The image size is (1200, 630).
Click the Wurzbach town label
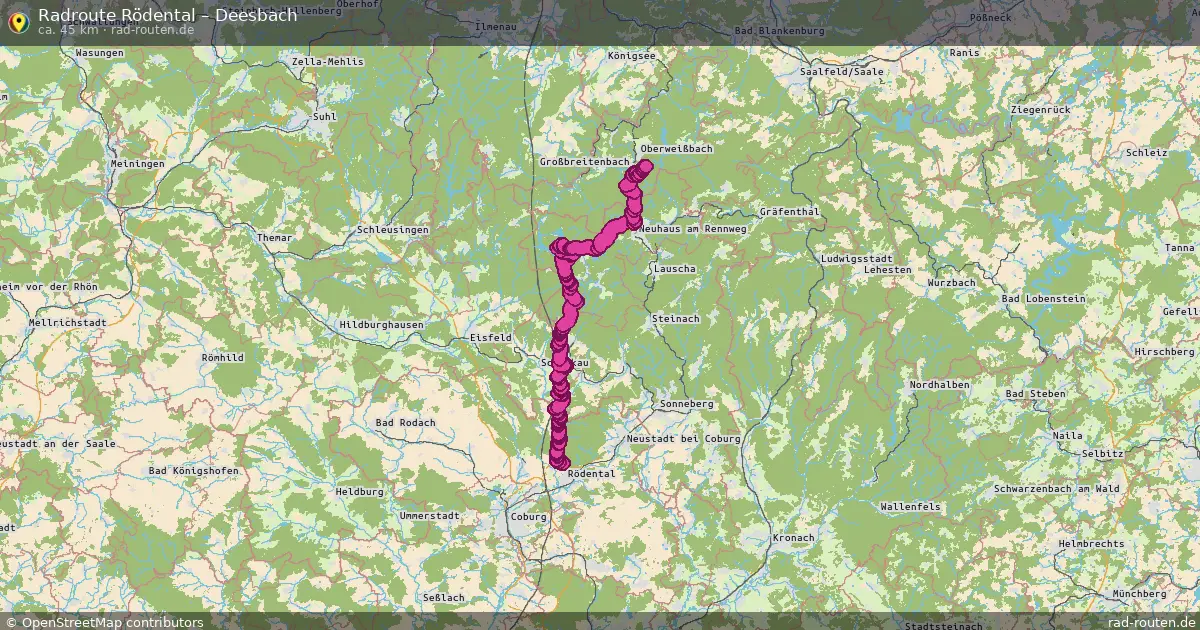pos(950,283)
